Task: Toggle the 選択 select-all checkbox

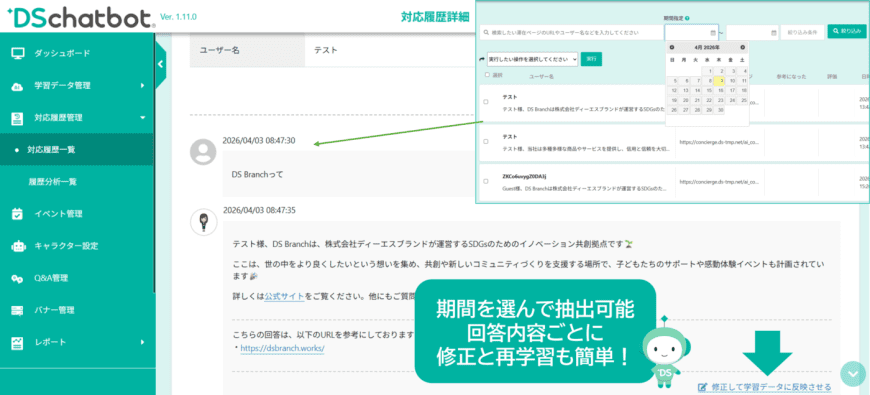Action: 487,75
